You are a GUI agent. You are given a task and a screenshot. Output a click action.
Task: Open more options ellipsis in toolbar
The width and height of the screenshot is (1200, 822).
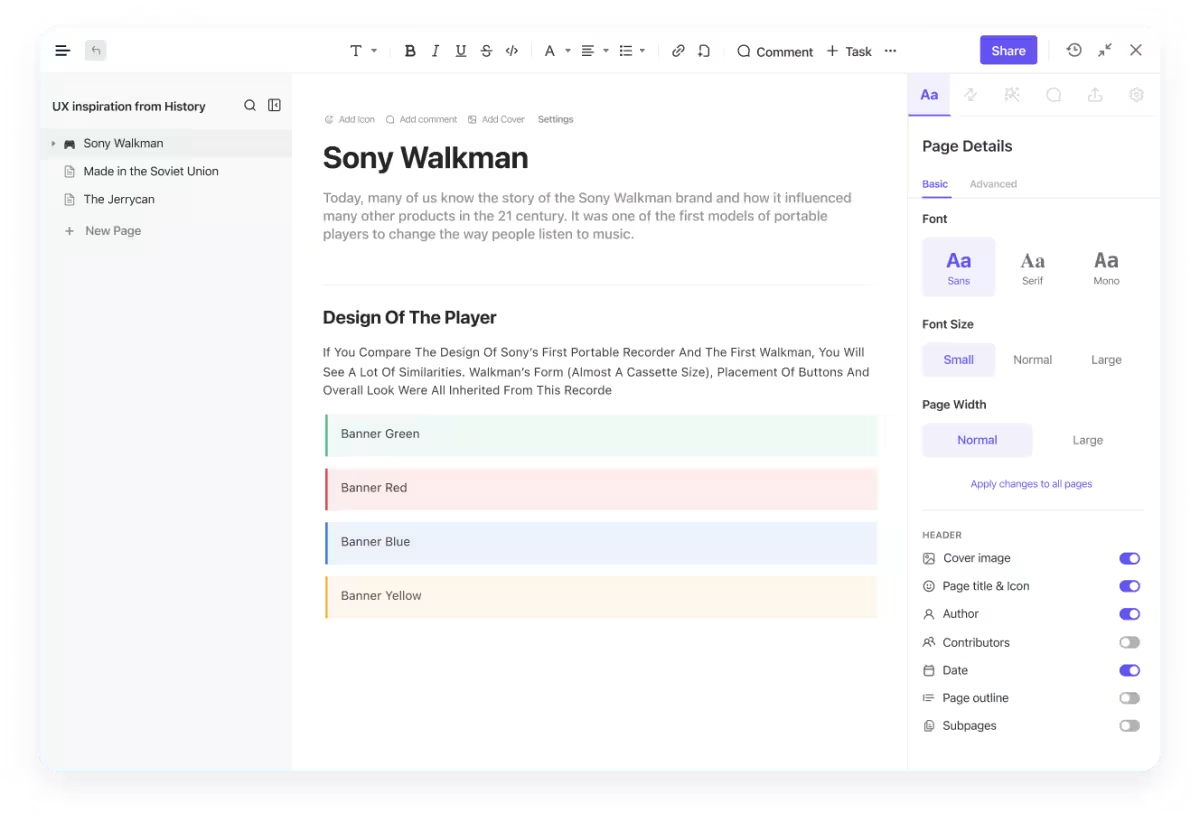[x=890, y=51]
